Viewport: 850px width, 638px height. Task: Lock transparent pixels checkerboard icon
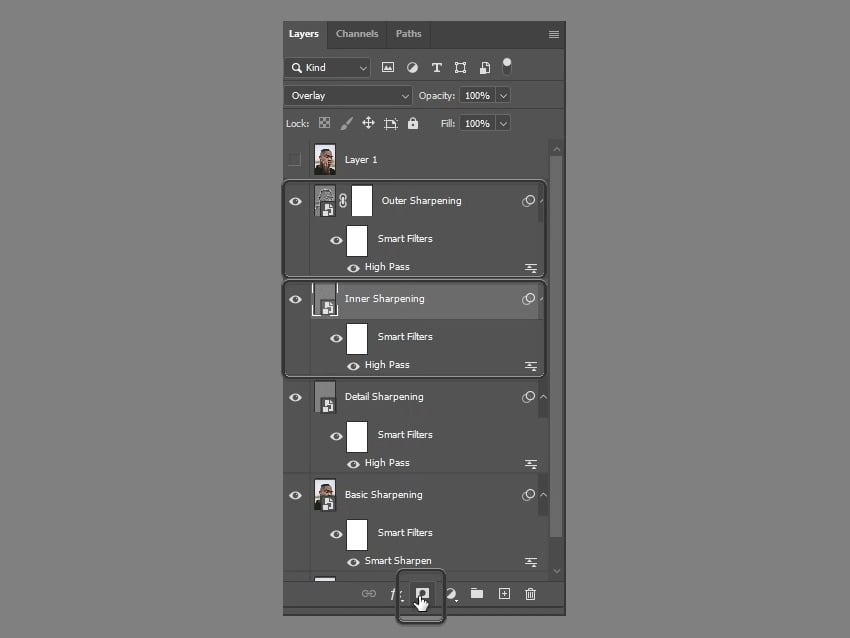point(324,123)
